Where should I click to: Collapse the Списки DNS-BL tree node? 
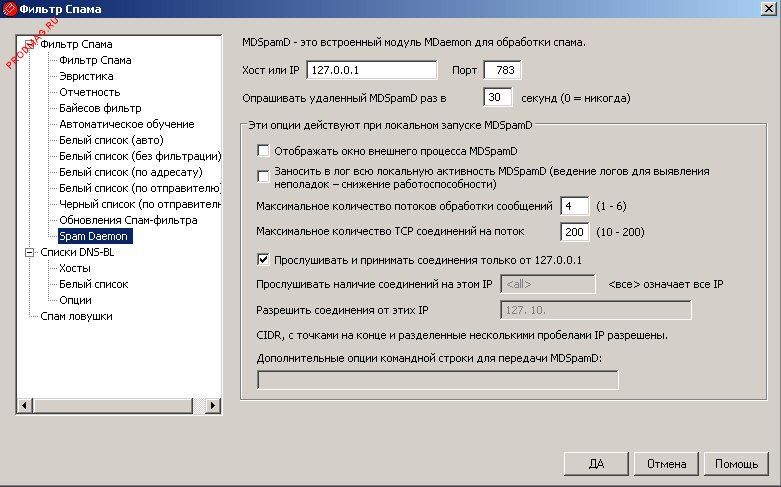pos(29,252)
